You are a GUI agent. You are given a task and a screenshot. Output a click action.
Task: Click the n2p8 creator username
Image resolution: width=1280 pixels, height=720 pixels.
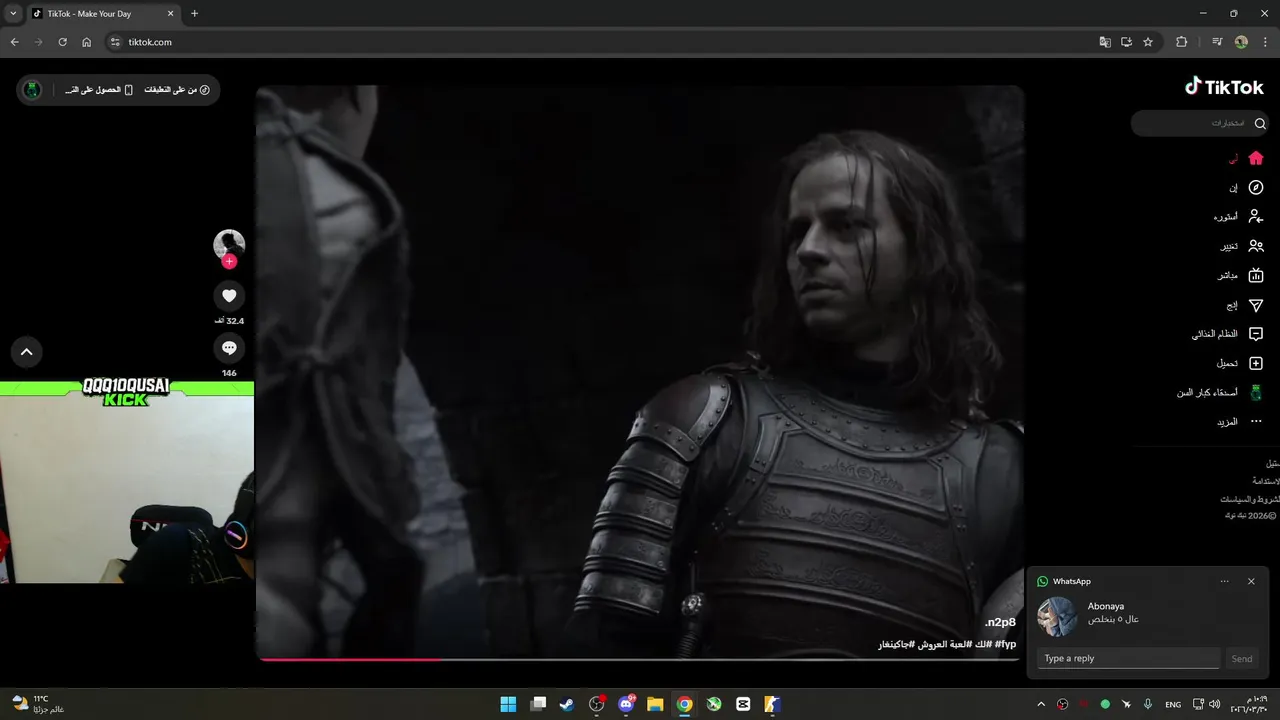[1000, 622]
